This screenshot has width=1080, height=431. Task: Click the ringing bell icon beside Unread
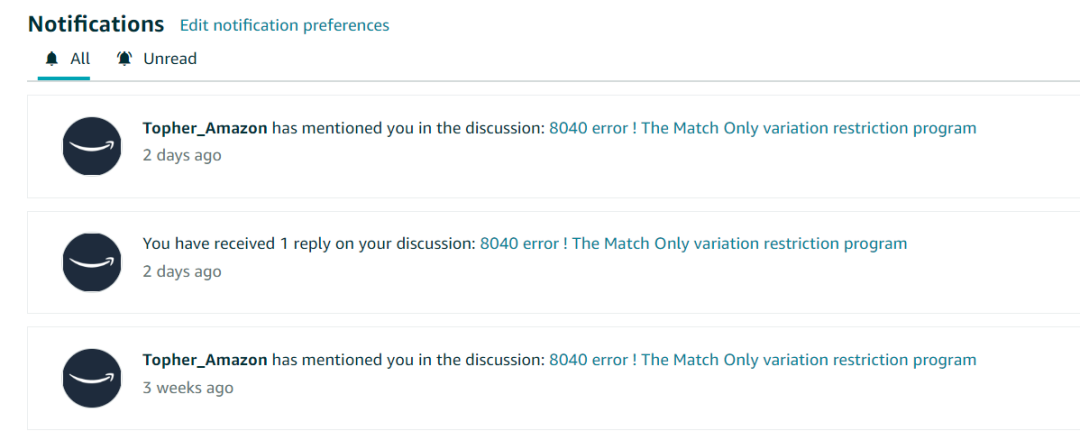[124, 59]
